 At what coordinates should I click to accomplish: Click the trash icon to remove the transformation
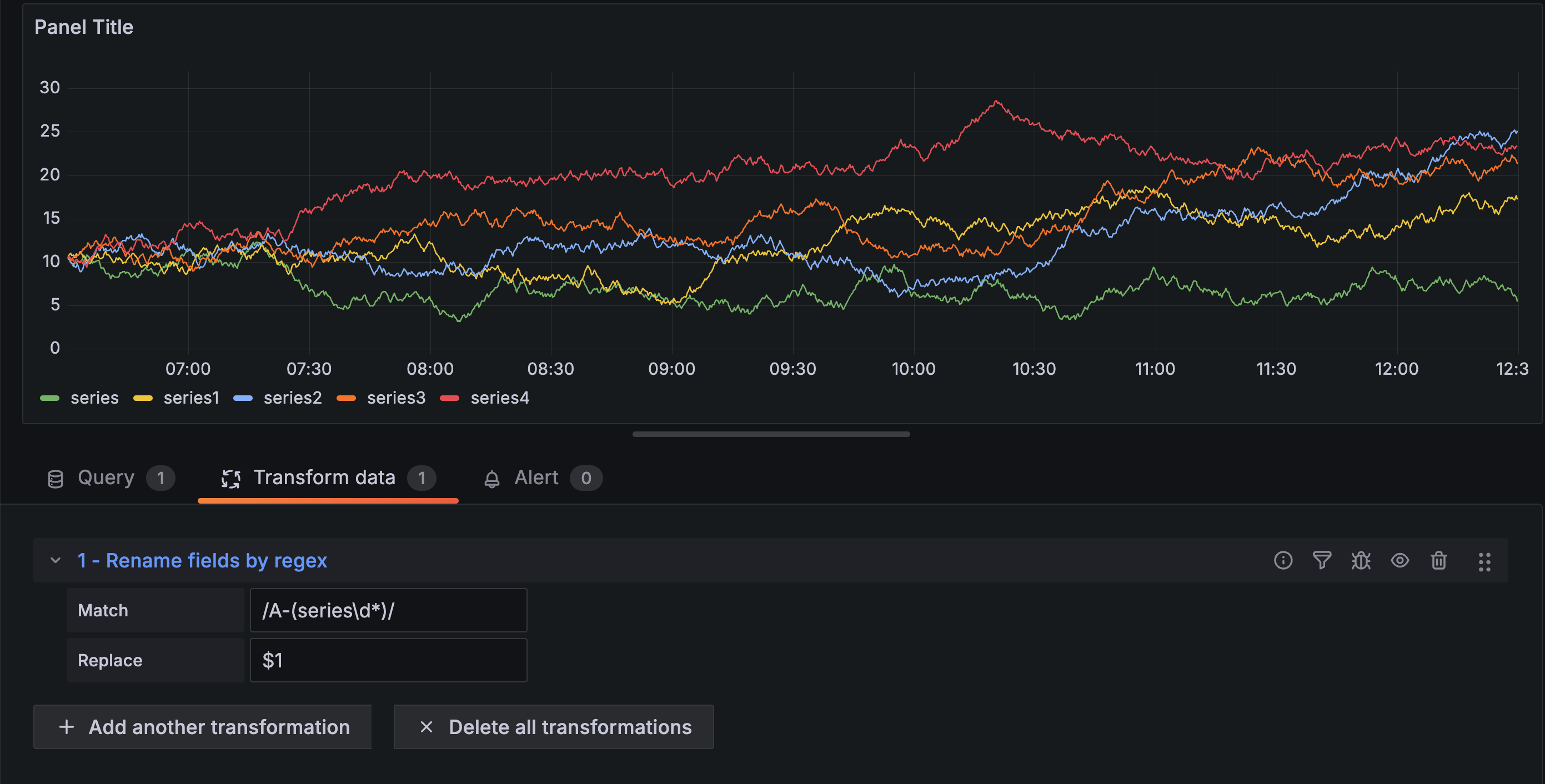click(x=1439, y=560)
